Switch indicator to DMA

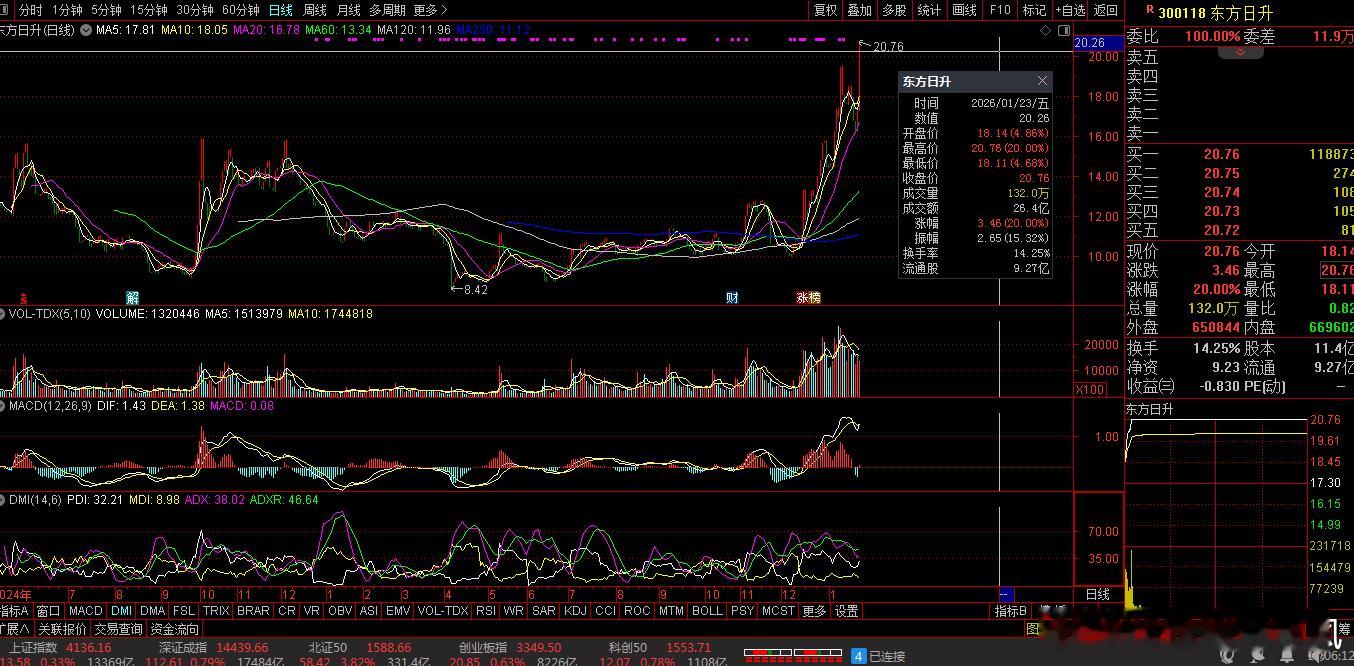click(x=153, y=611)
